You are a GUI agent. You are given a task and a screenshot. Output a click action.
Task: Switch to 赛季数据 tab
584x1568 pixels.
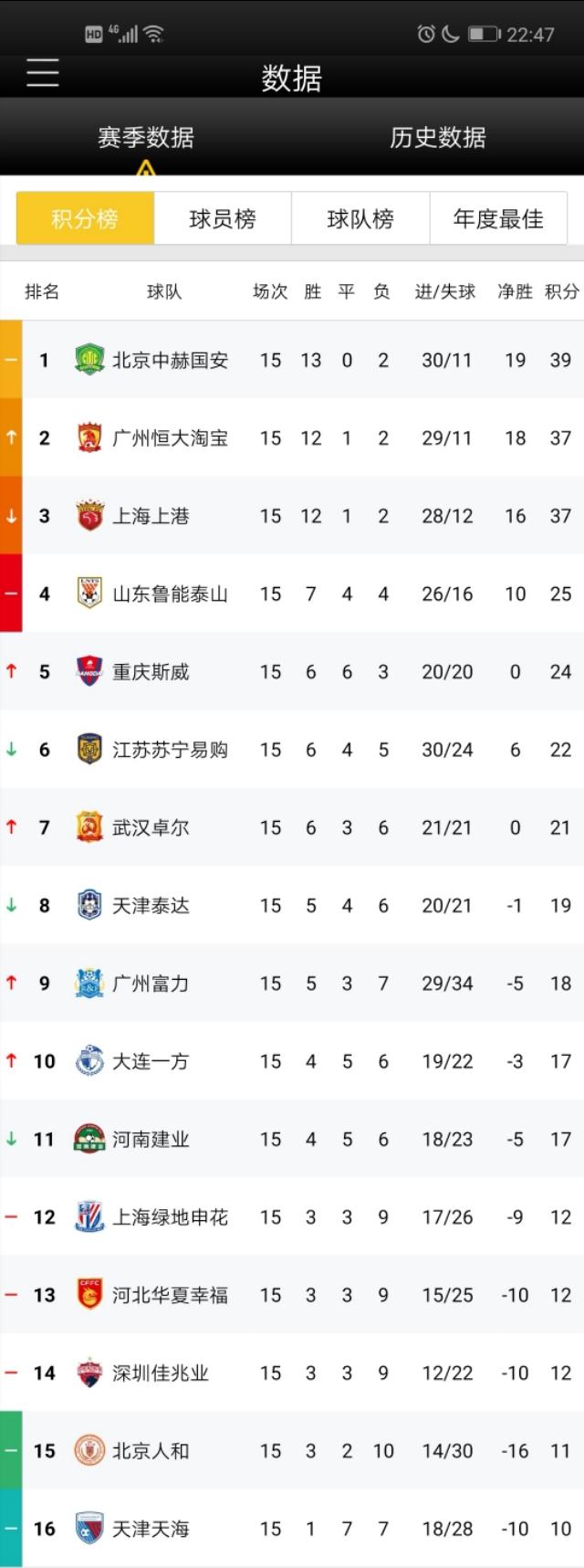(146, 137)
